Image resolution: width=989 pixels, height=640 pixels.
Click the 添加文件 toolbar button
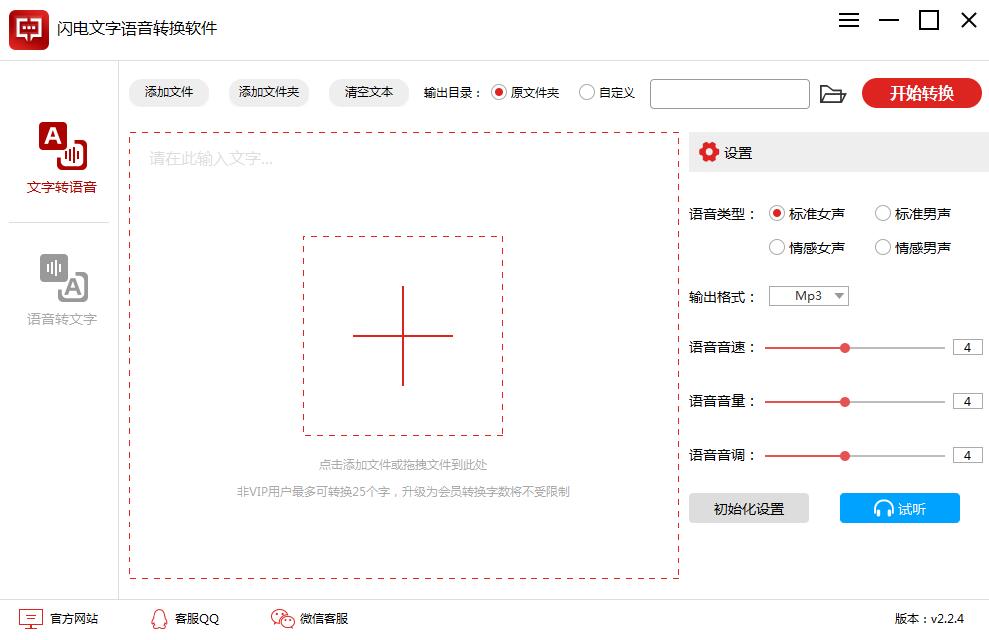[167, 92]
